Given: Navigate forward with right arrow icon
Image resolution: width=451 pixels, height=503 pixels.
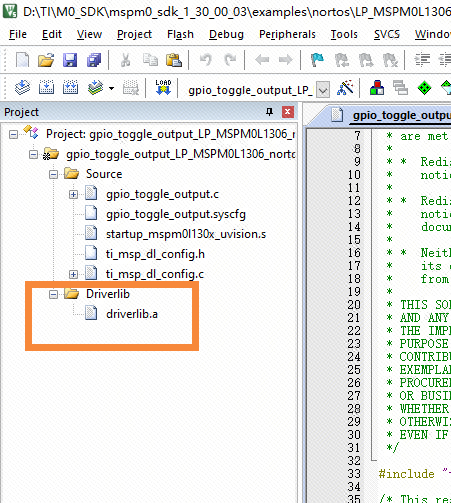Looking at the screenshot, I should 285,60.
